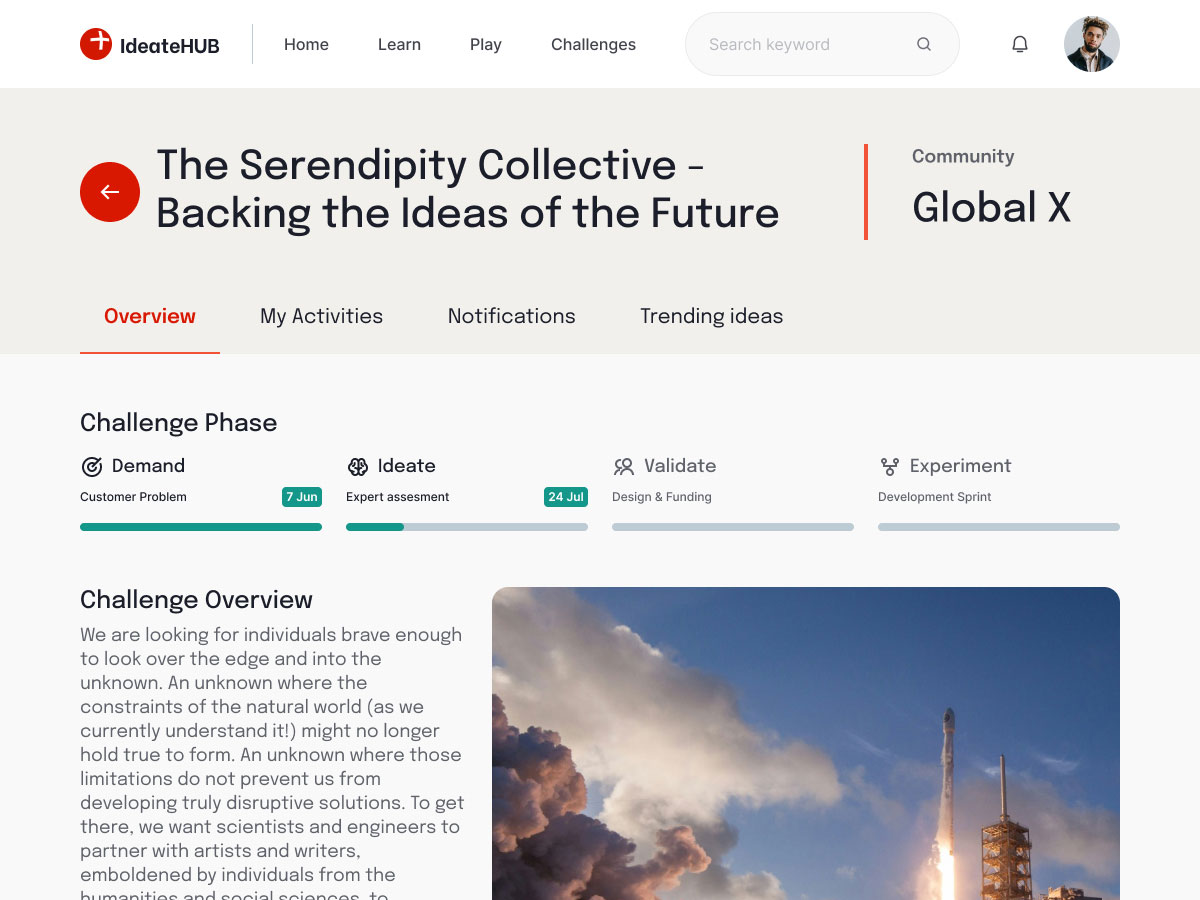This screenshot has width=1200, height=900.
Task: Switch to the Notifications tab
Action: 512,316
